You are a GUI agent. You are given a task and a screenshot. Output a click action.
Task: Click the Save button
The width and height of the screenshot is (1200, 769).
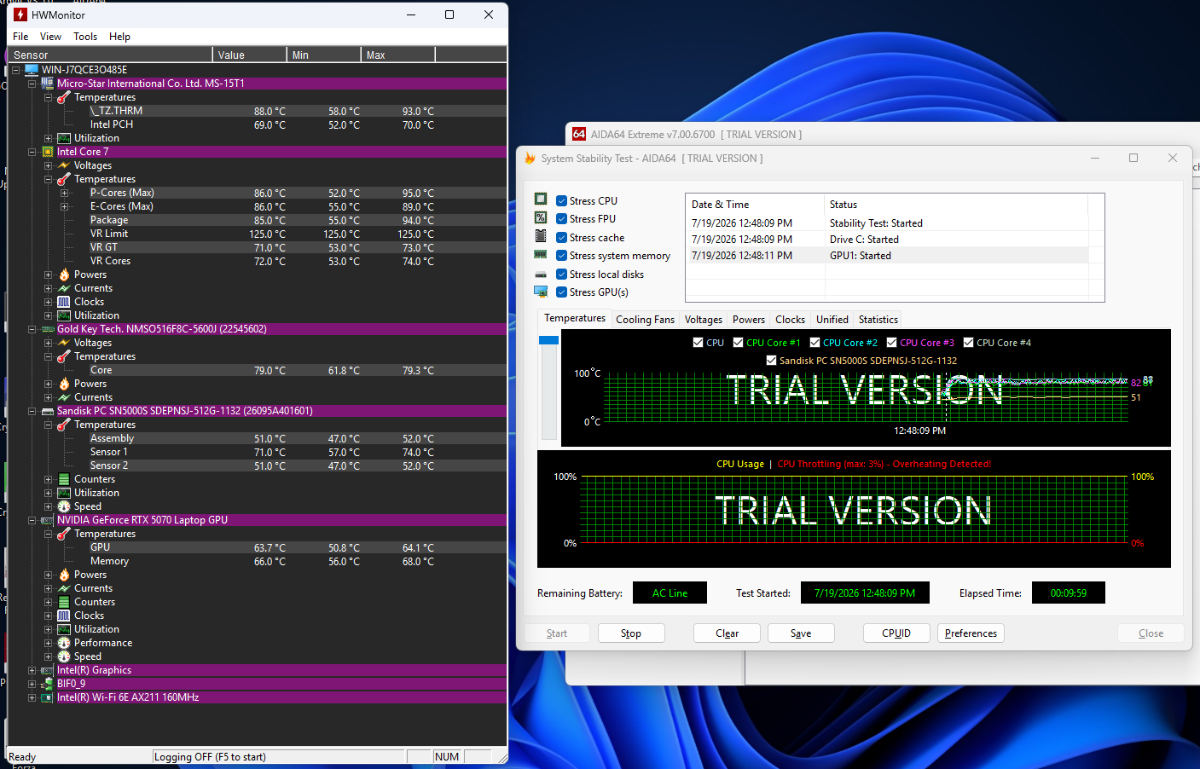[801, 633]
